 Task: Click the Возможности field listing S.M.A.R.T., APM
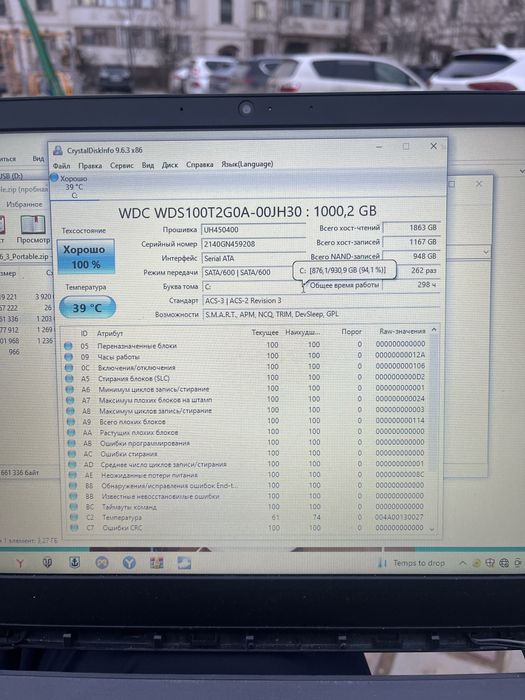pos(321,314)
